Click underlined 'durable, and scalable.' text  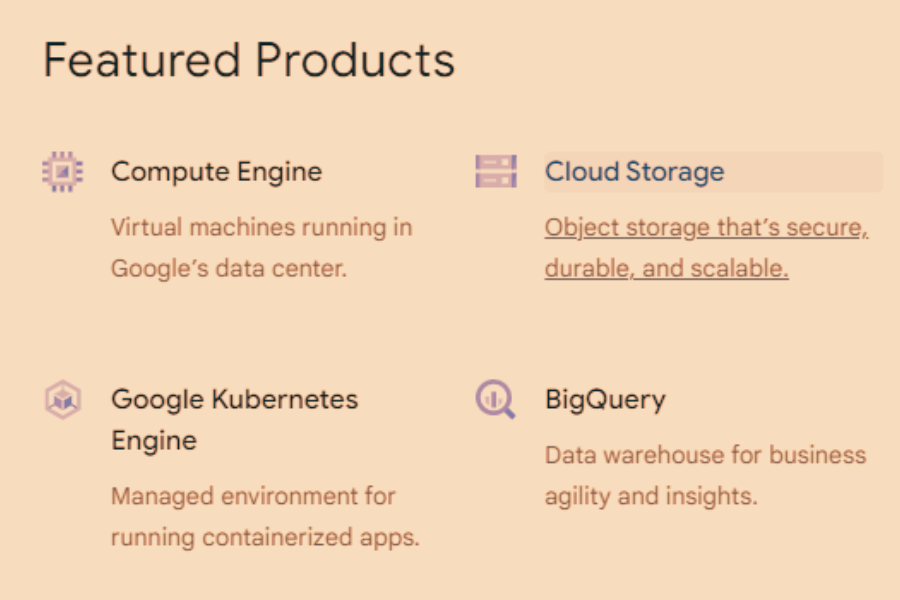click(666, 268)
